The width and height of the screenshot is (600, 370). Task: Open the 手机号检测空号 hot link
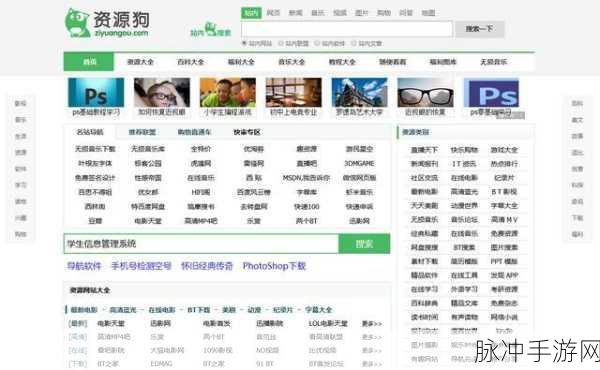[x=141, y=266]
